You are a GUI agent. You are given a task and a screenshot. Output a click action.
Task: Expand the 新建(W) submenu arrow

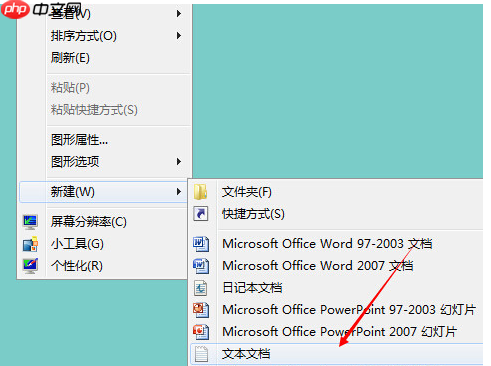pyautogui.click(x=179, y=192)
